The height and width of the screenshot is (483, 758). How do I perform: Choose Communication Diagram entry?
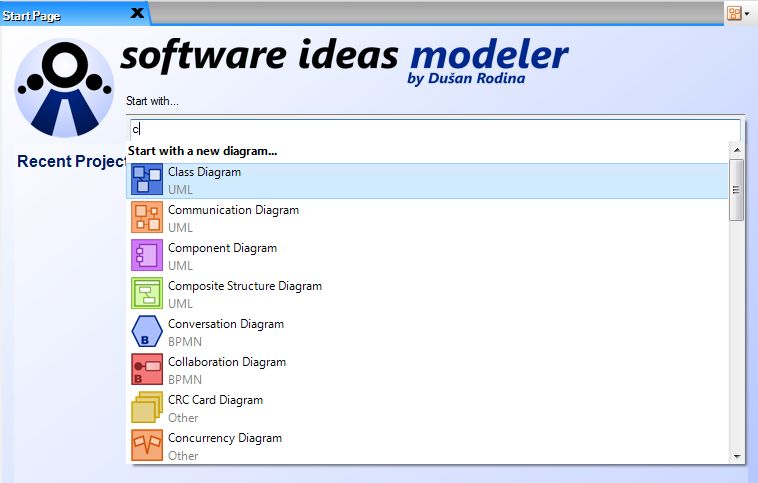[x=427, y=218]
